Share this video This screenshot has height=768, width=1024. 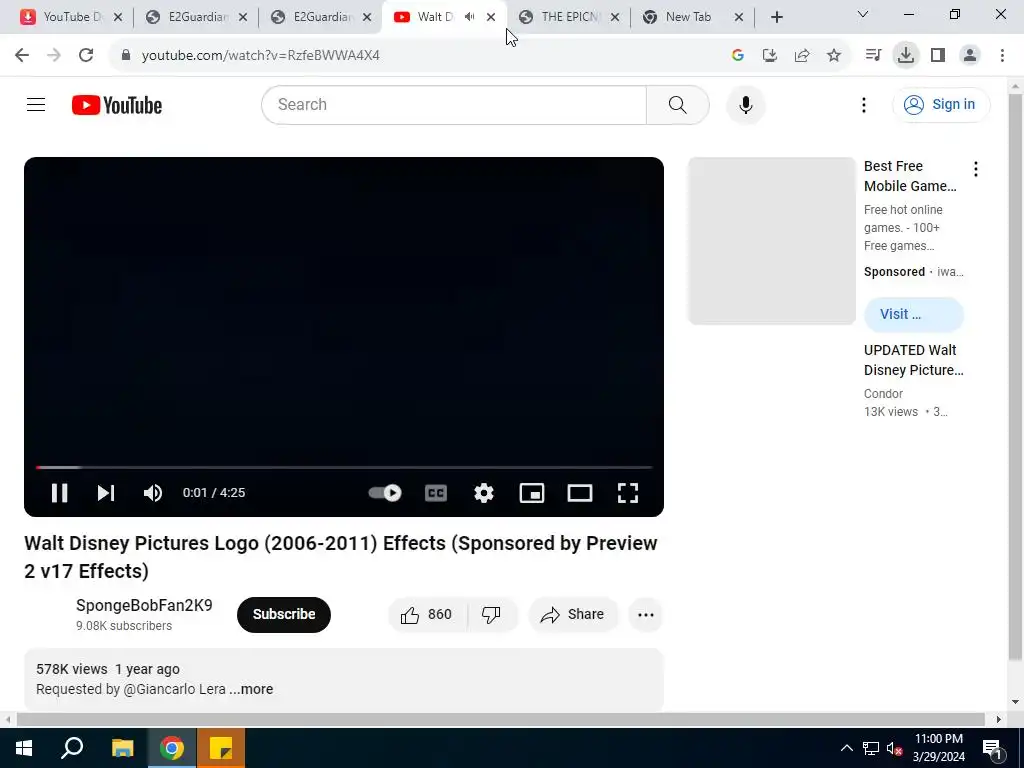[573, 615]
